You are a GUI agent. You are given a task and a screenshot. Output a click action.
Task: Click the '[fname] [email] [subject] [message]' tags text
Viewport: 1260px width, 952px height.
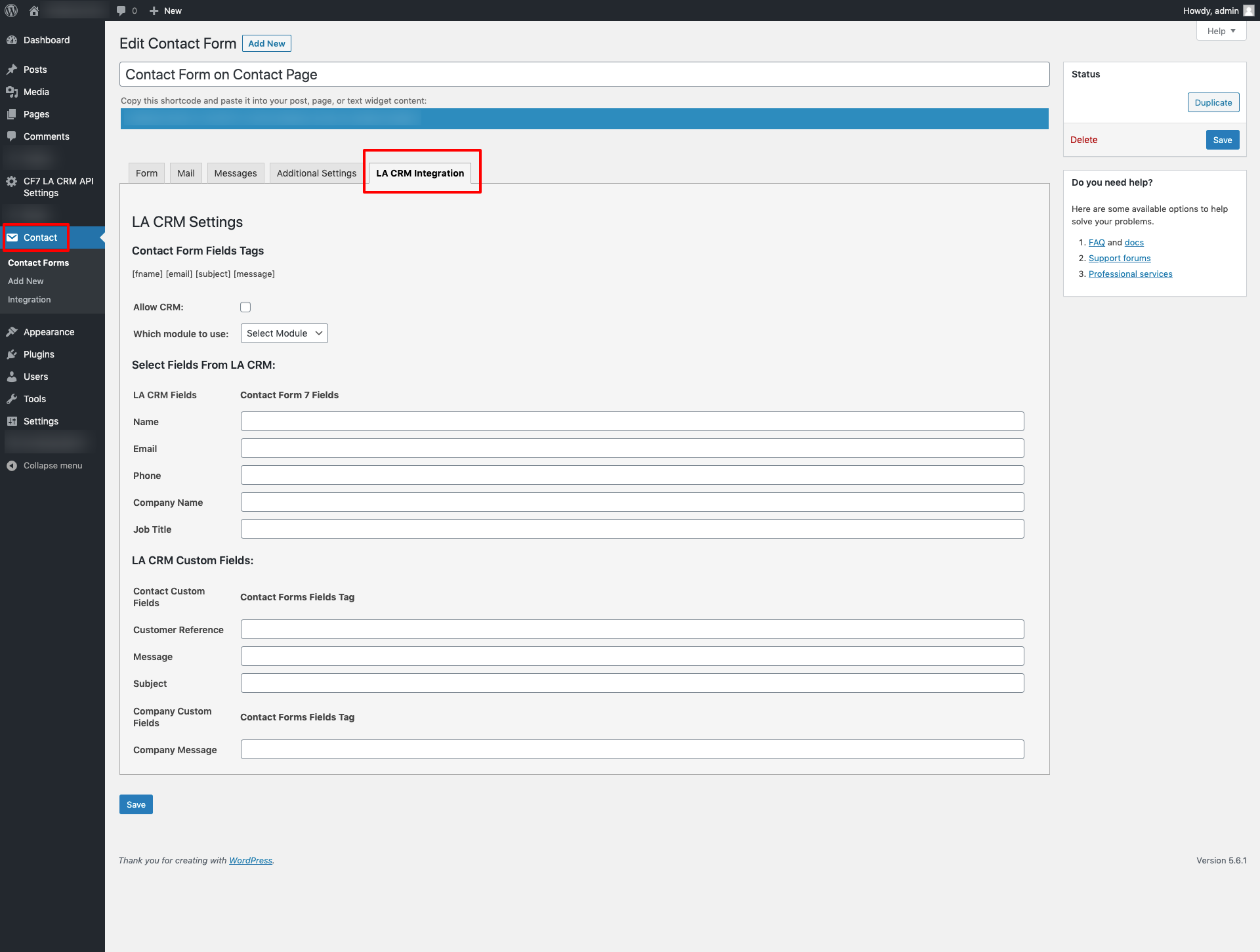(x=203, y=274)
